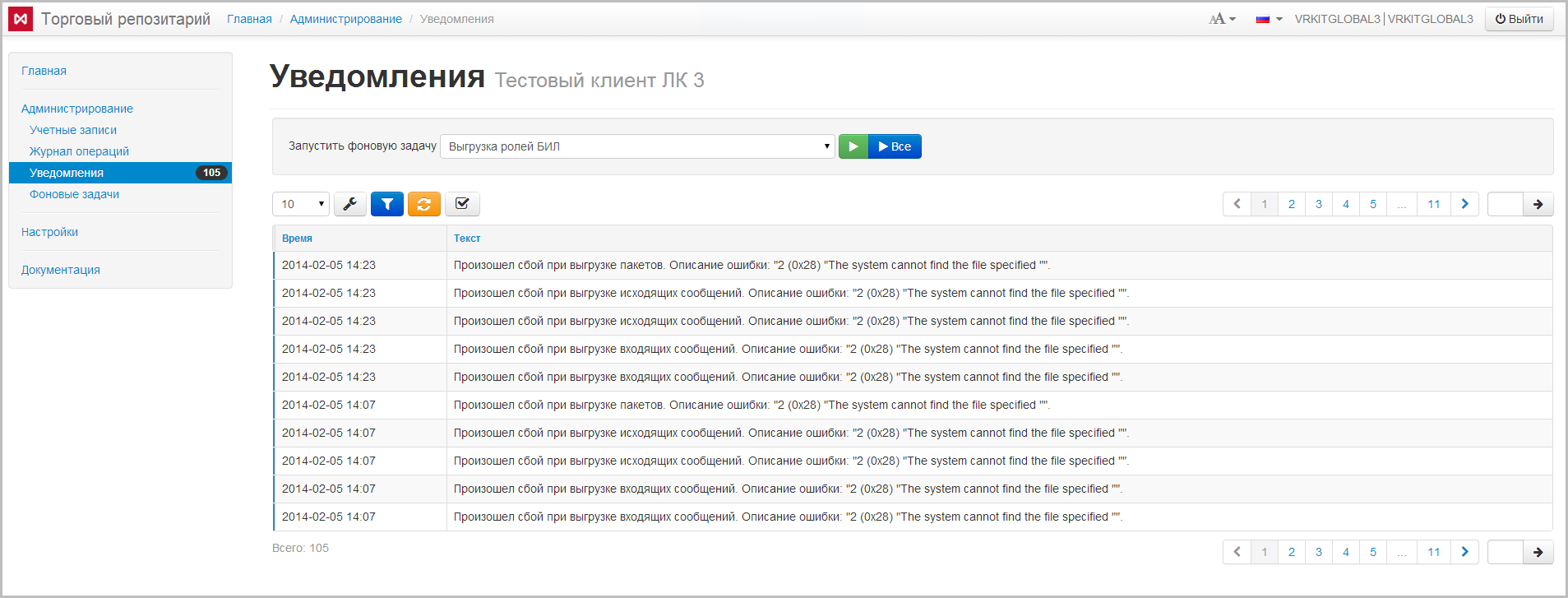Click the green run task button
1568x598 pixels.
pos(853,146)
